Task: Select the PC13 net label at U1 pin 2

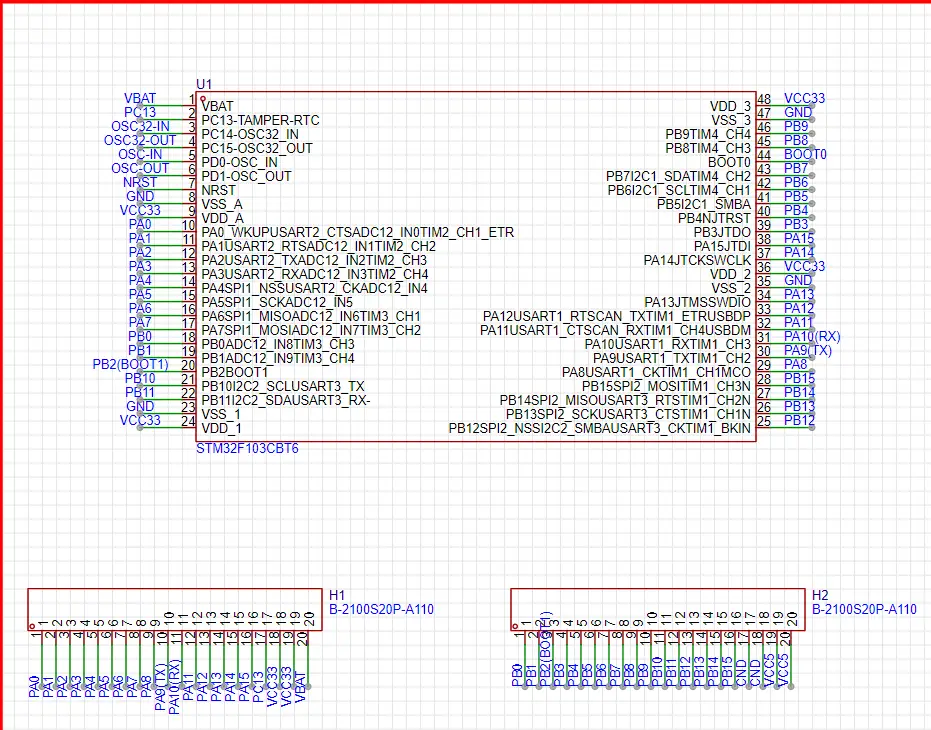Action: pyautogui.click(x=140, y=113)
